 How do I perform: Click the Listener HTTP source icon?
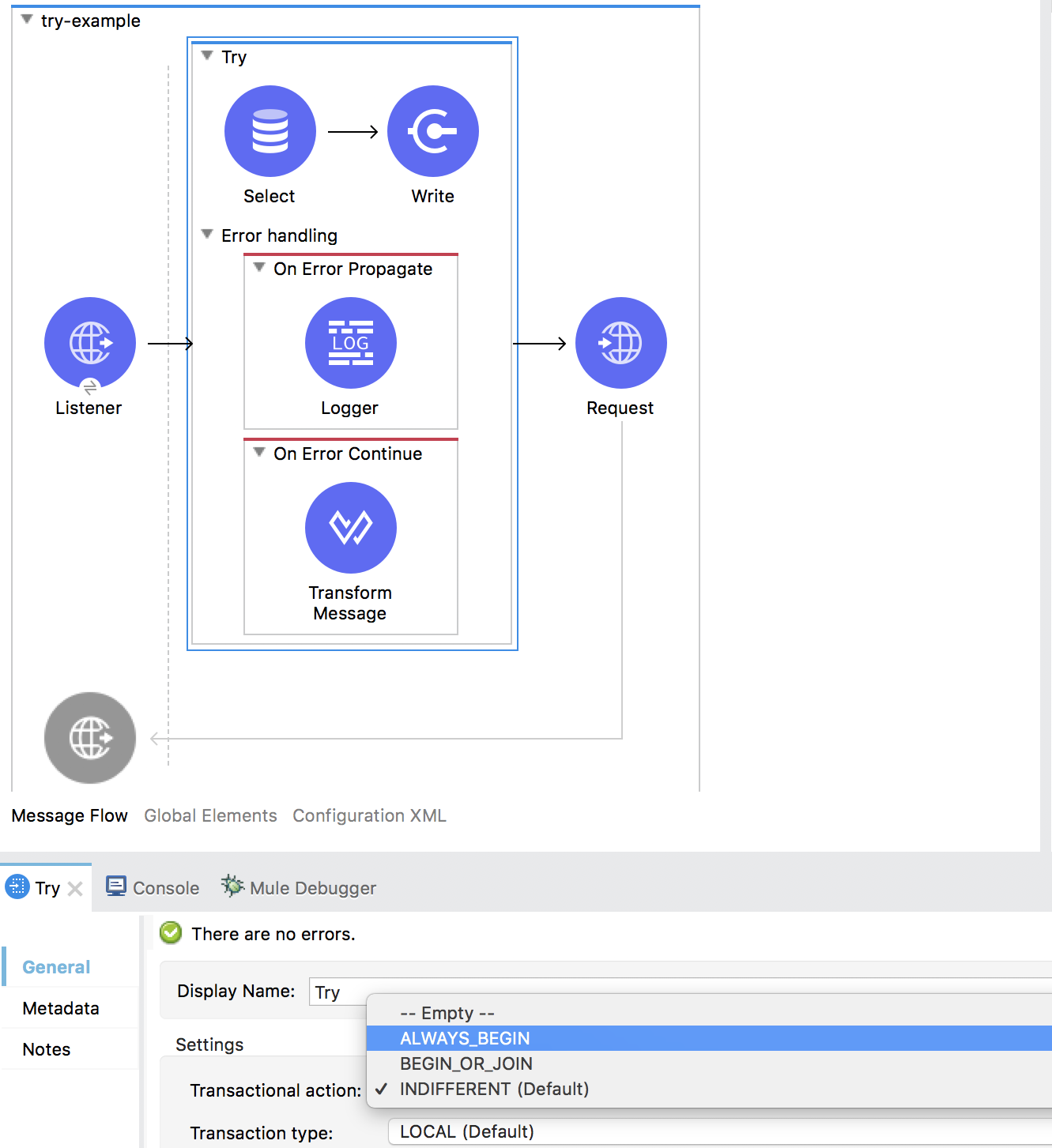click(x=90, y=343)
